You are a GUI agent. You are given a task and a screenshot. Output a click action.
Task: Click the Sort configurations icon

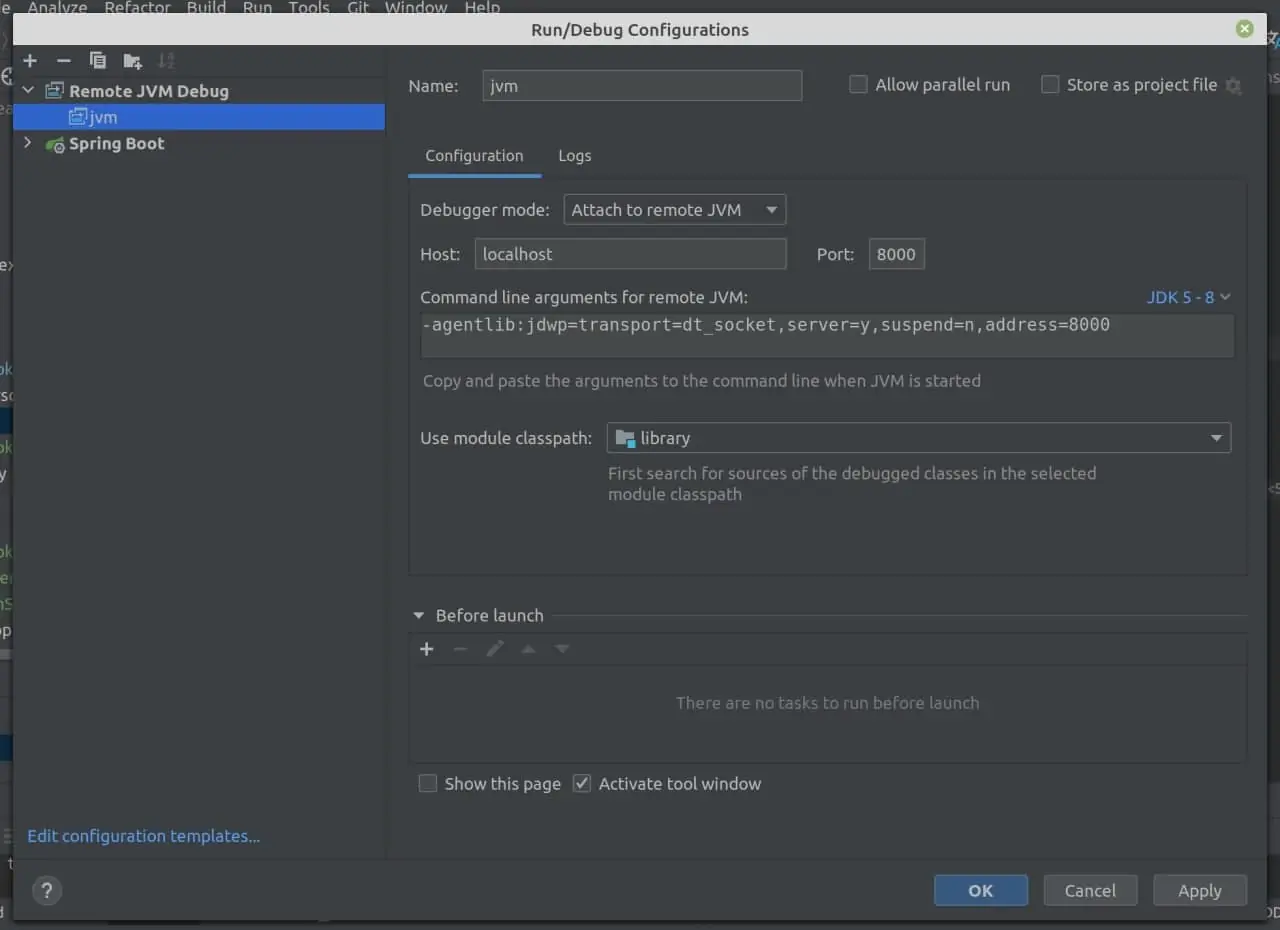tap(166, 61)
